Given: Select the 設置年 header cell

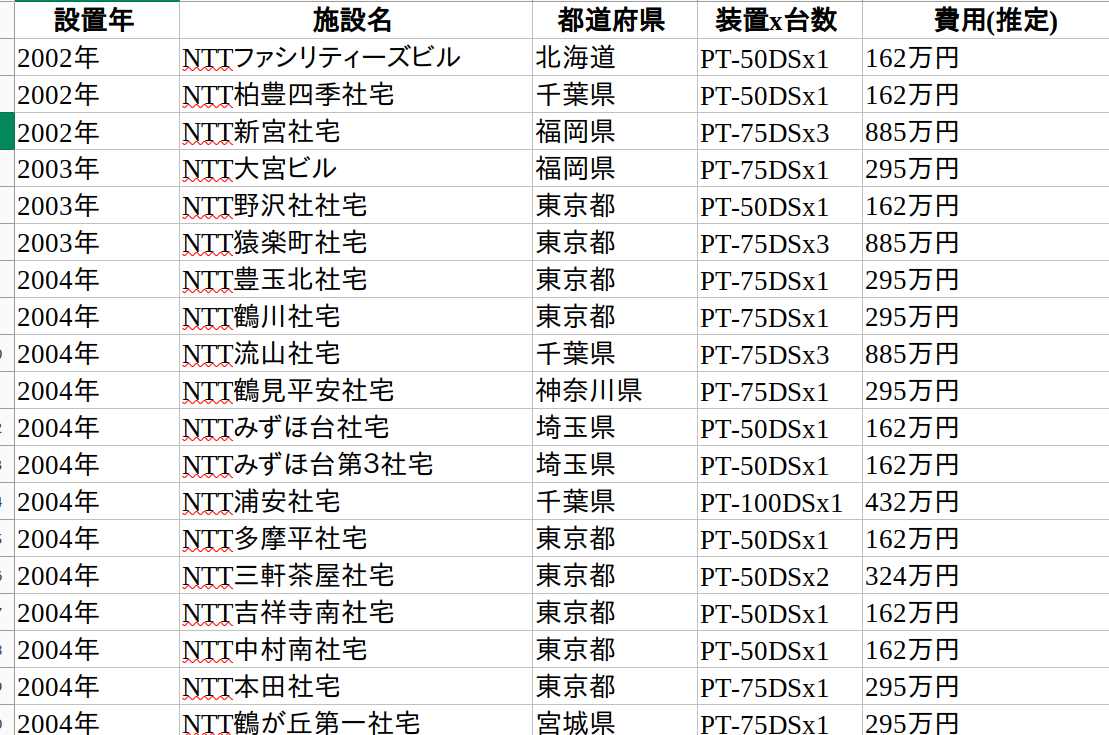Looking at the screenshot, I should (96, 20).
